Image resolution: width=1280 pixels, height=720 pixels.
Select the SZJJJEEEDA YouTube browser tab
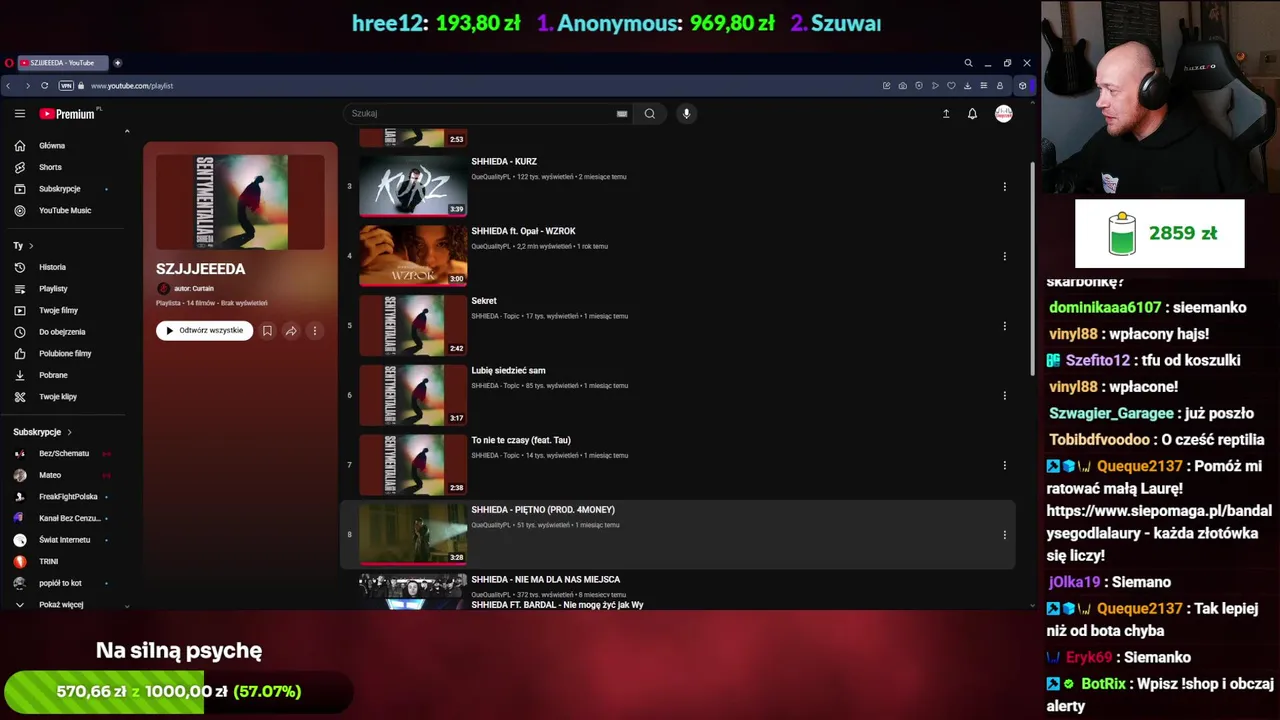pyautogui.click(x=62, y=63)
